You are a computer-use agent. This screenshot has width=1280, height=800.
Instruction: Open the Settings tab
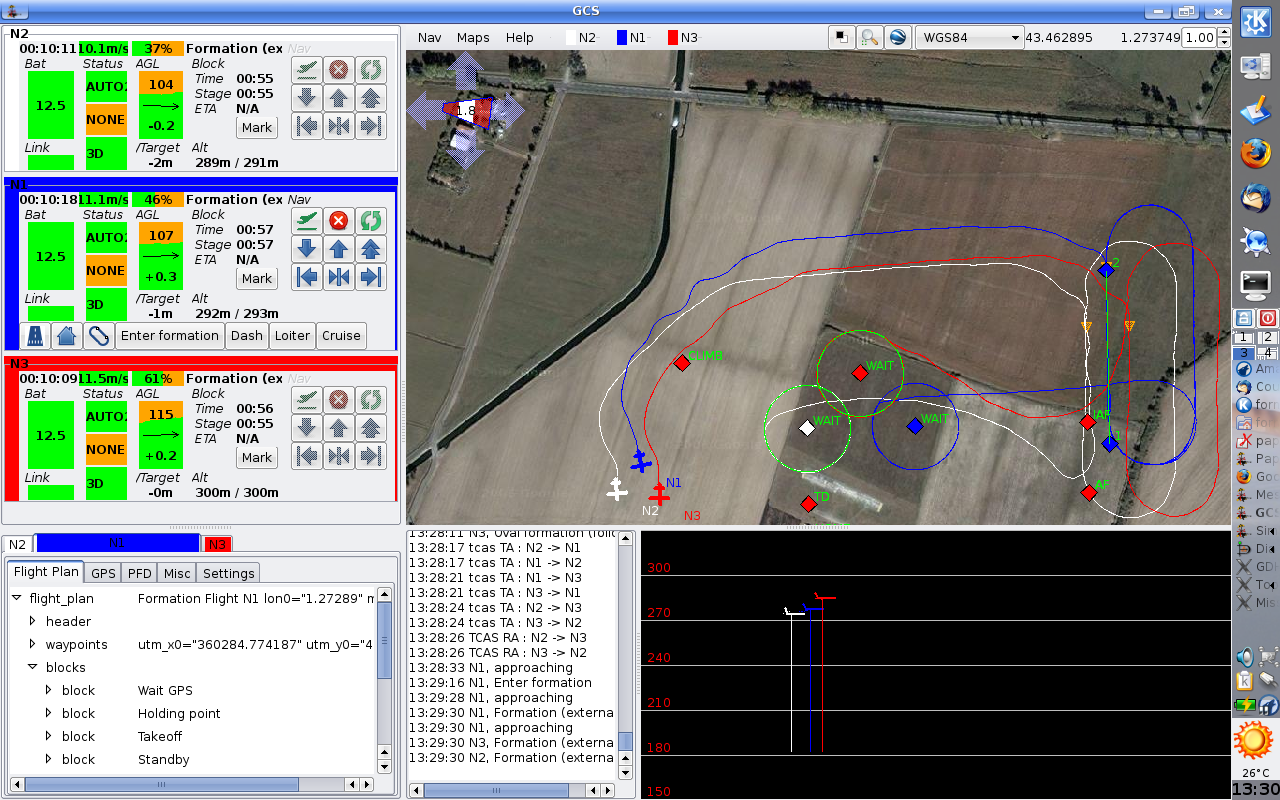(228, 573)
